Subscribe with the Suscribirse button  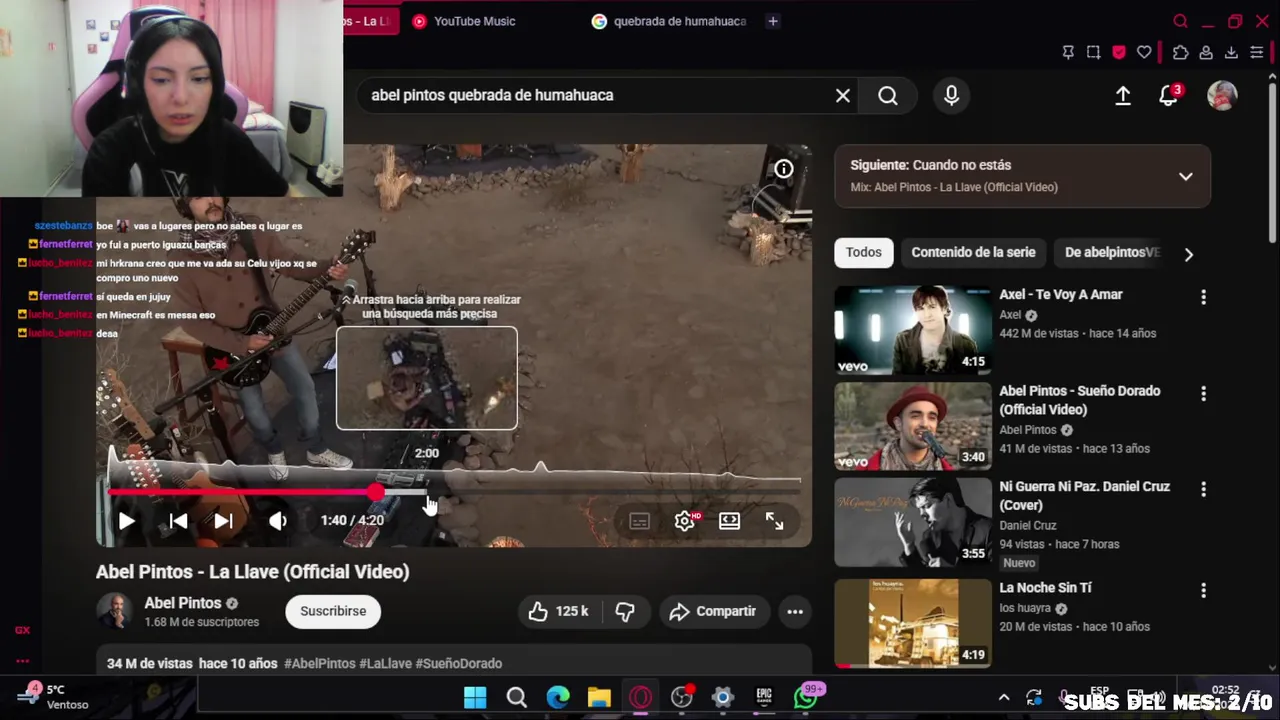[x=333, y=611]
